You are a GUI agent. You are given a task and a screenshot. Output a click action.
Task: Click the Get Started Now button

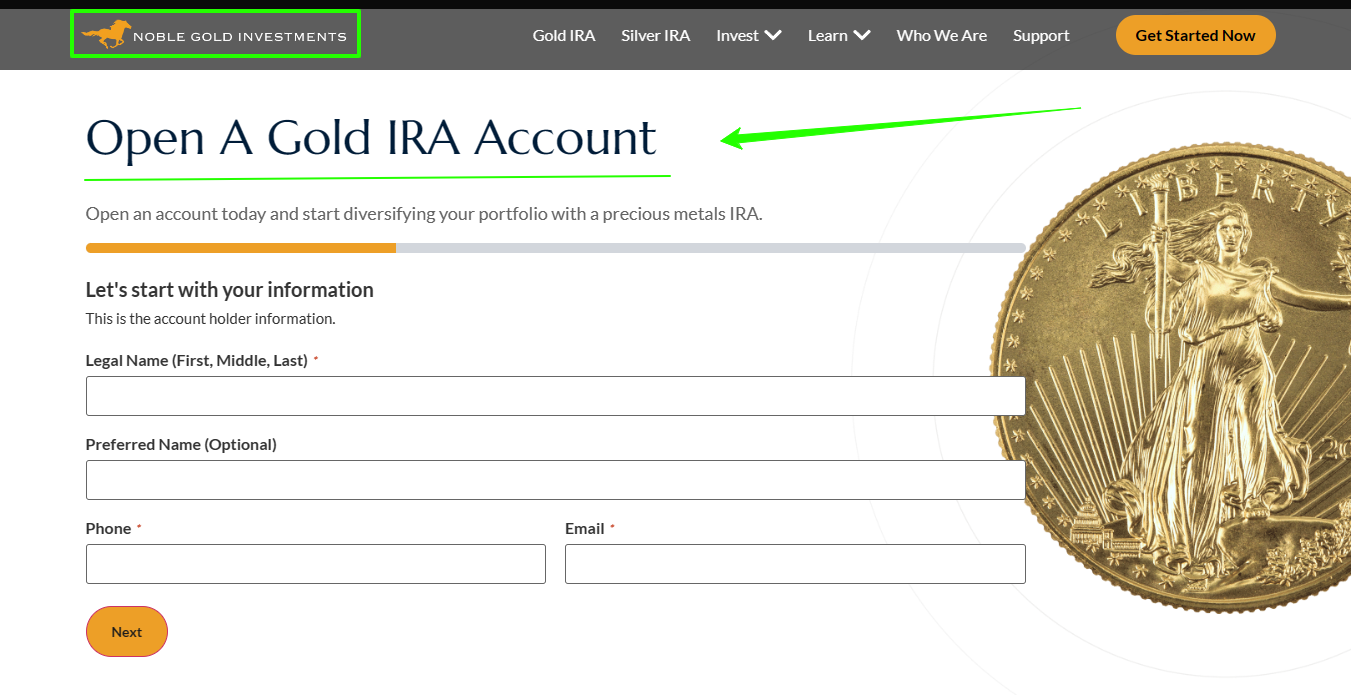click(1196, 35)
